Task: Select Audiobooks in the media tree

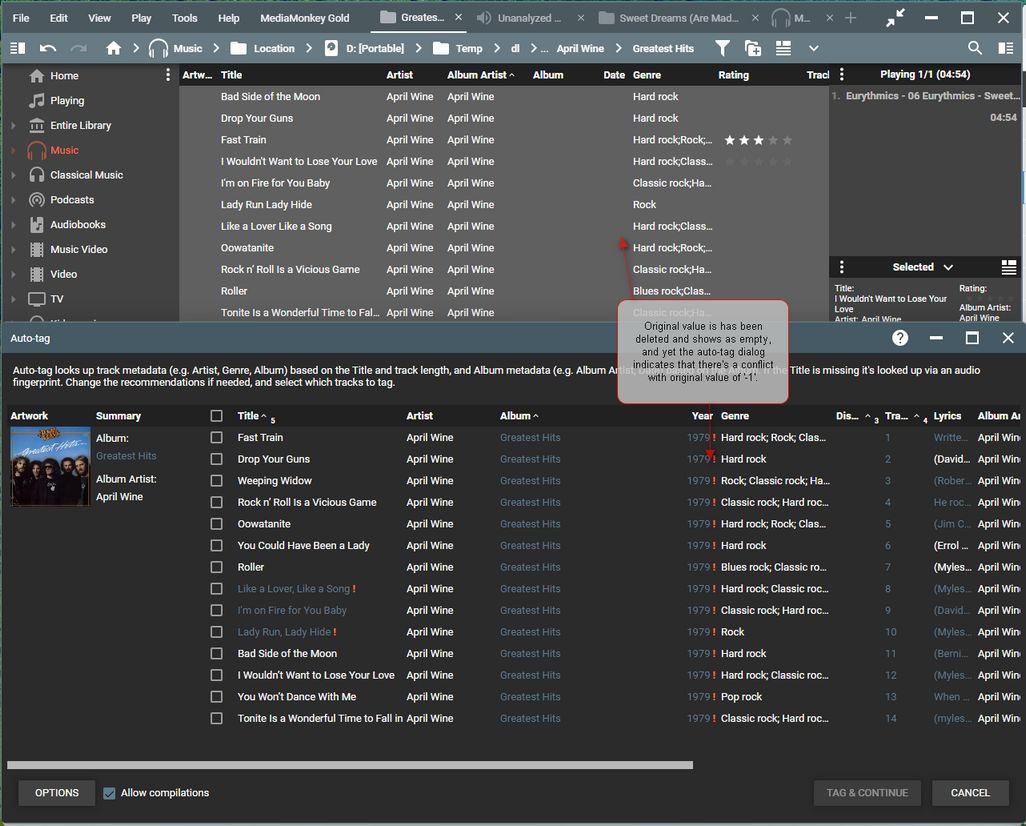Action: pyautogui.click(x=77, y=225)
